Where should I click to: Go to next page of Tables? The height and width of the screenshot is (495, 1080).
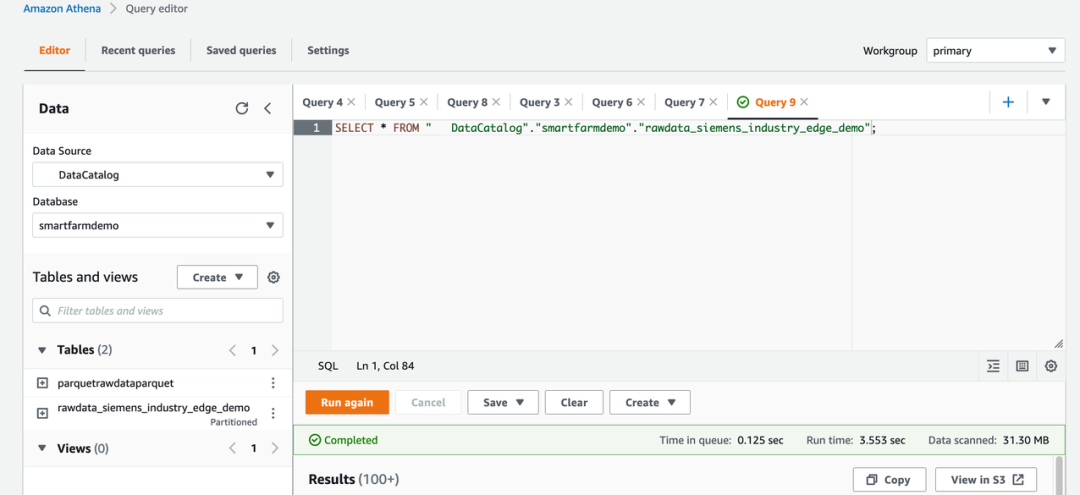pyautogui.click(x=275, y=350)
